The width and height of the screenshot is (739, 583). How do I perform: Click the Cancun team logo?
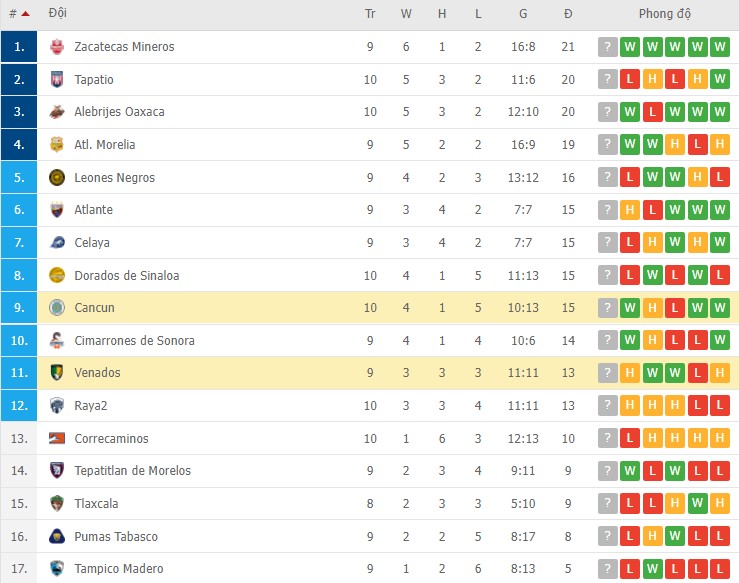57,308
